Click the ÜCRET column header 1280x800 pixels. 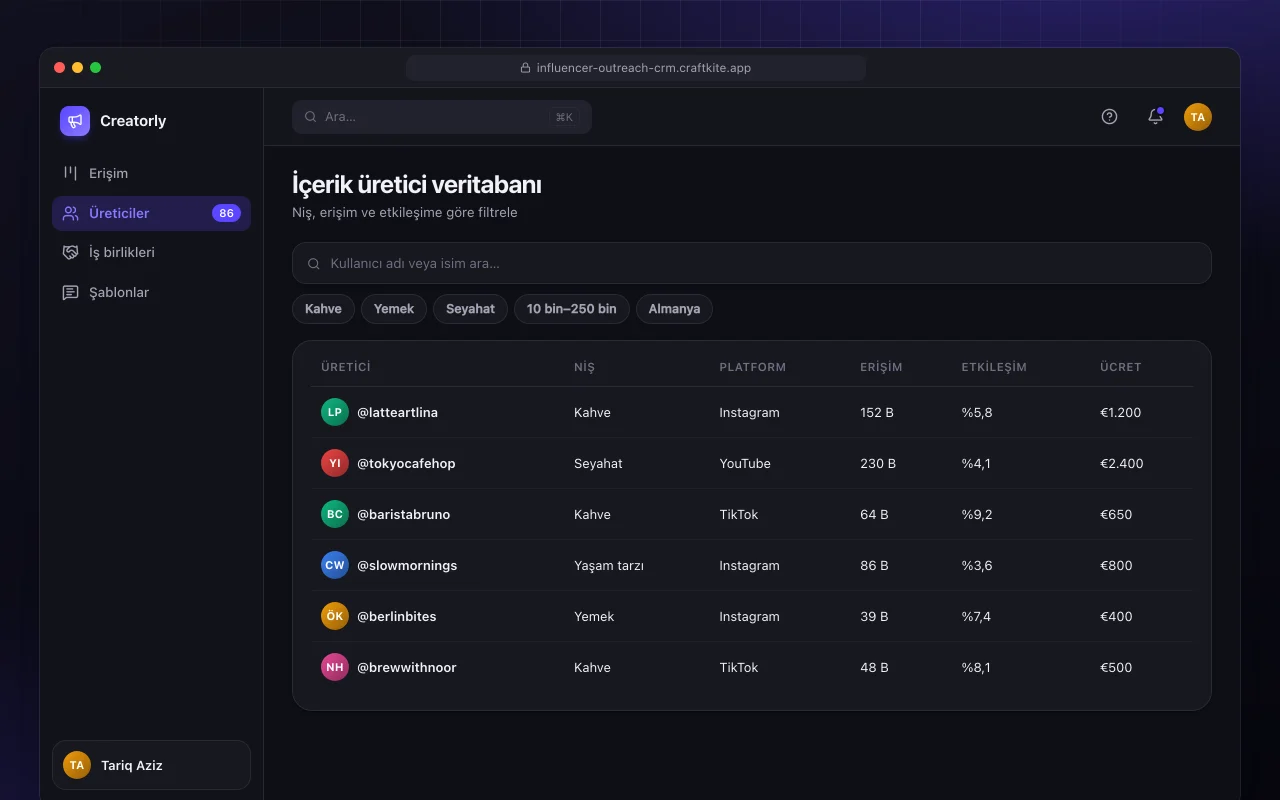click(1121, 367)
